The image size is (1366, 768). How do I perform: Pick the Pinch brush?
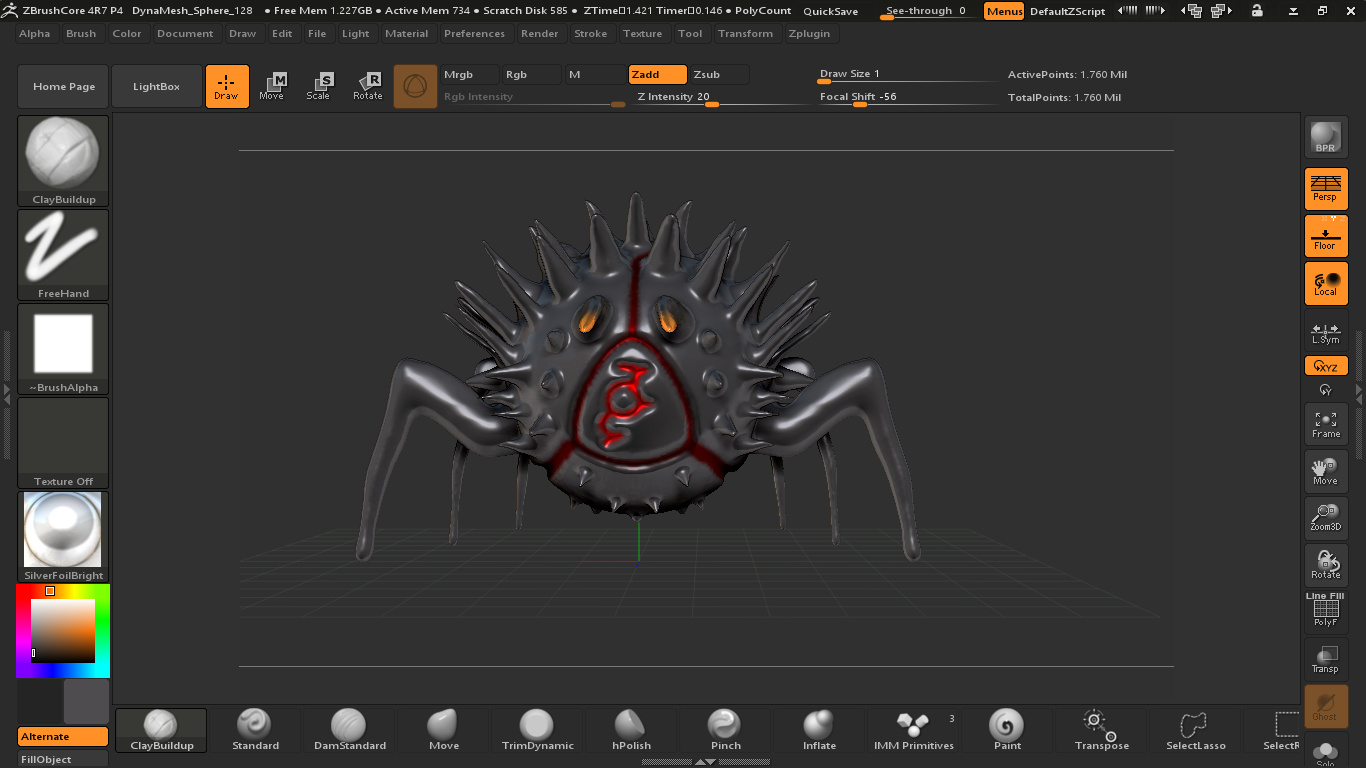click(725, 729)
